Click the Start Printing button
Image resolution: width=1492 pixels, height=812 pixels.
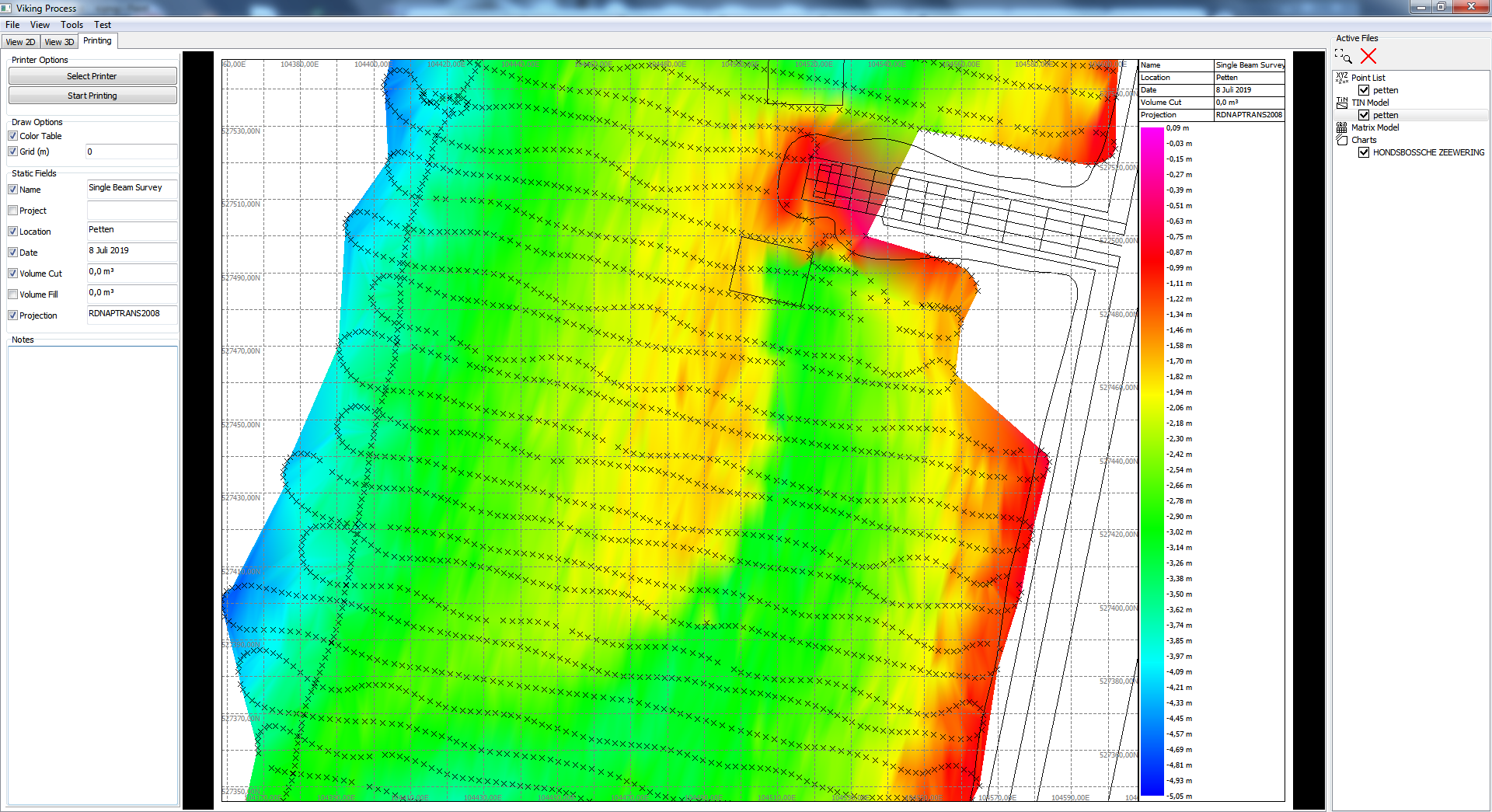(x=92, y=96)
